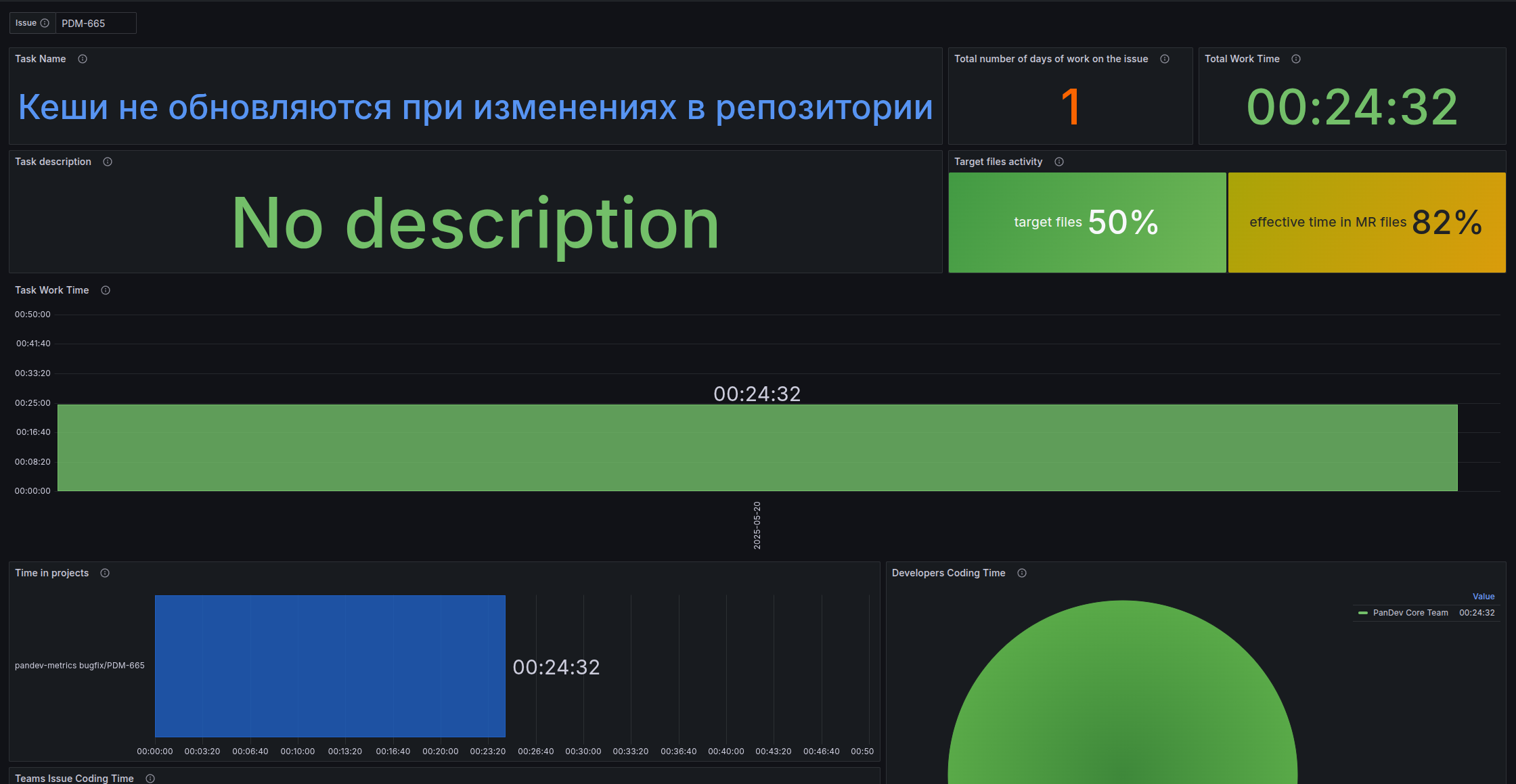The height and width of the screenshot is (784, 1516).
Task: Click the green target files 50% tile
Action: coord(1087,223)
